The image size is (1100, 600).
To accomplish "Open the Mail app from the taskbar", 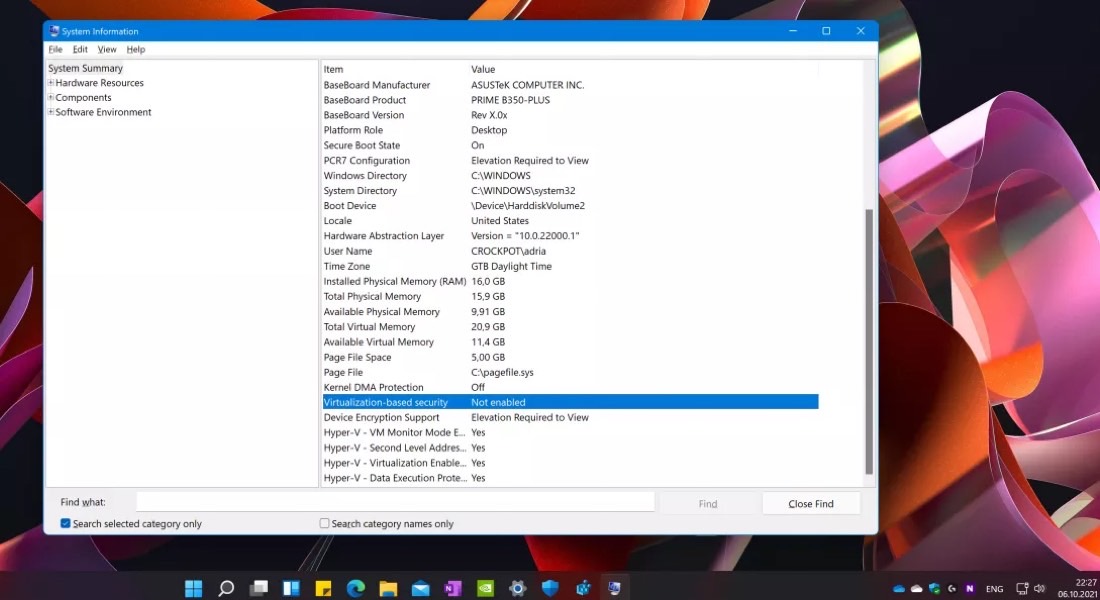I will [420, 589].
